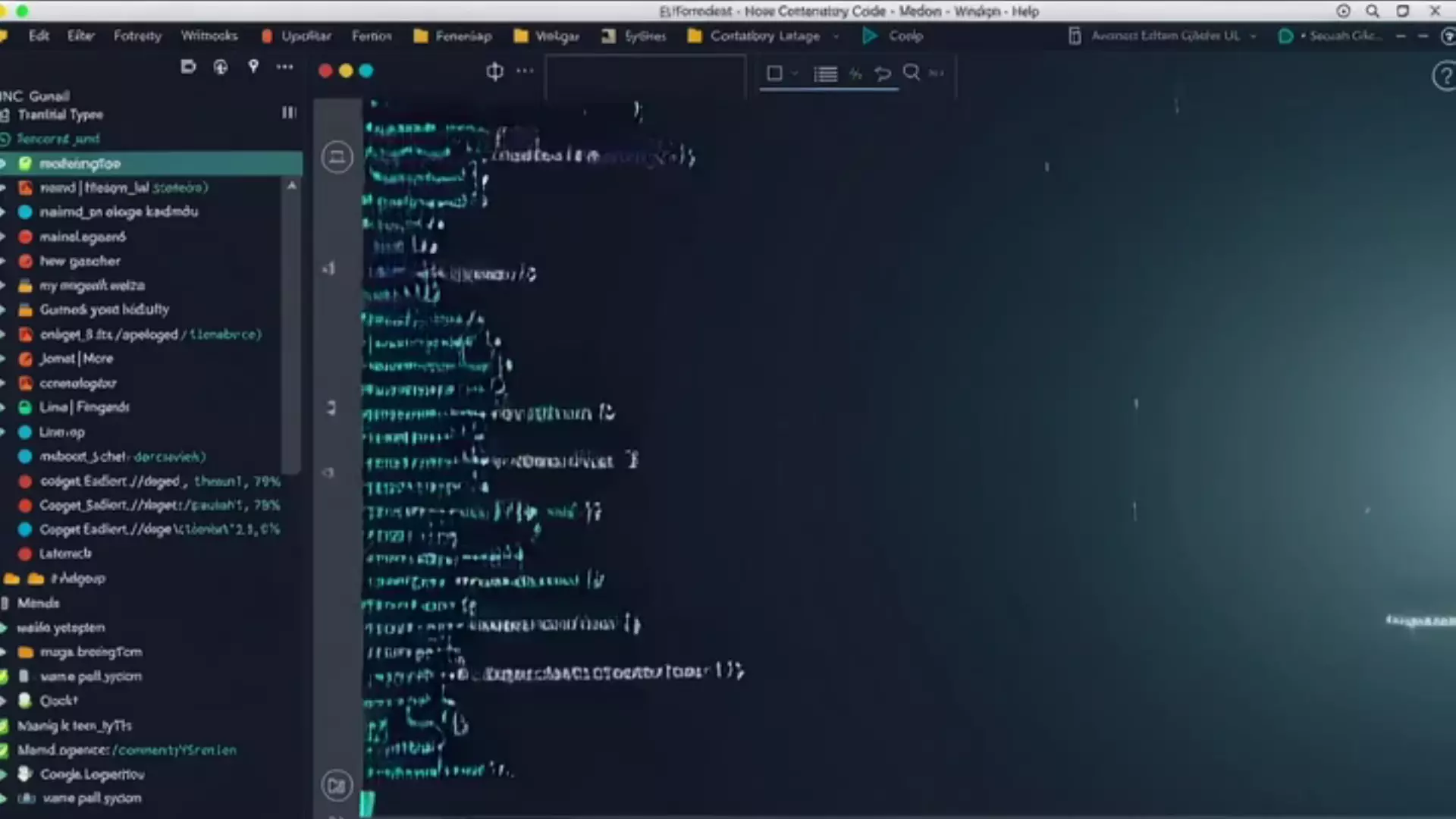Open the Witmooks menu
The width and height of the screenshot is (1456, 819).
(x=209, y=36)
